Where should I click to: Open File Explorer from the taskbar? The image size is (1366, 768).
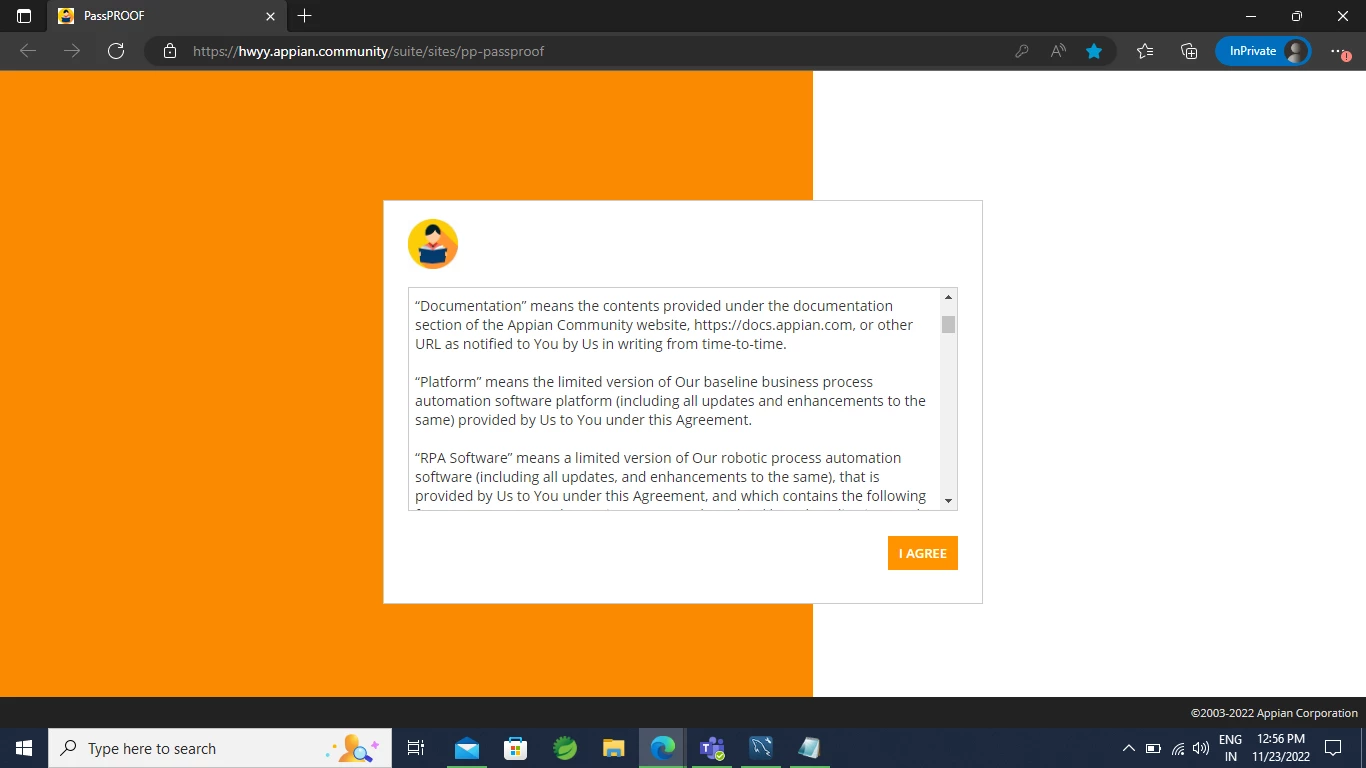tap(614, 748)
